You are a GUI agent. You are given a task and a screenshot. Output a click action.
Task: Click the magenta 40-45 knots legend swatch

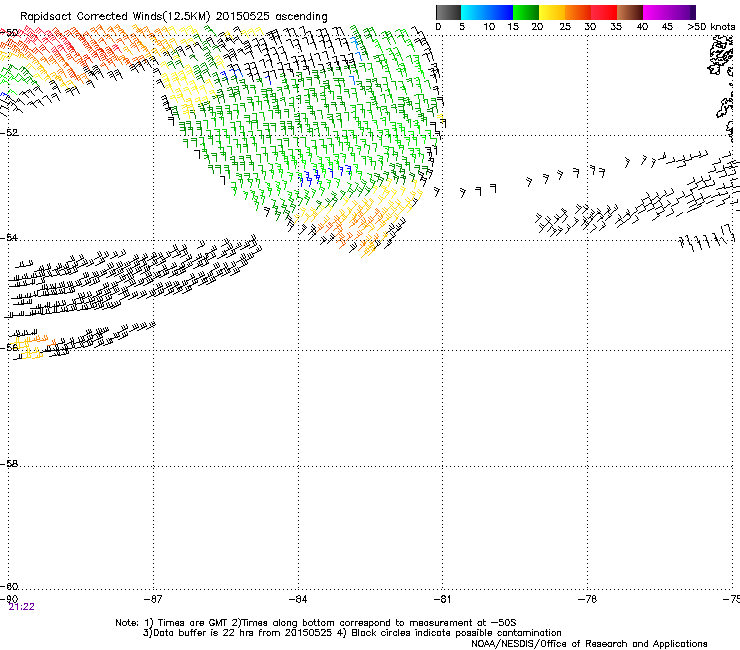click(656, 12)
